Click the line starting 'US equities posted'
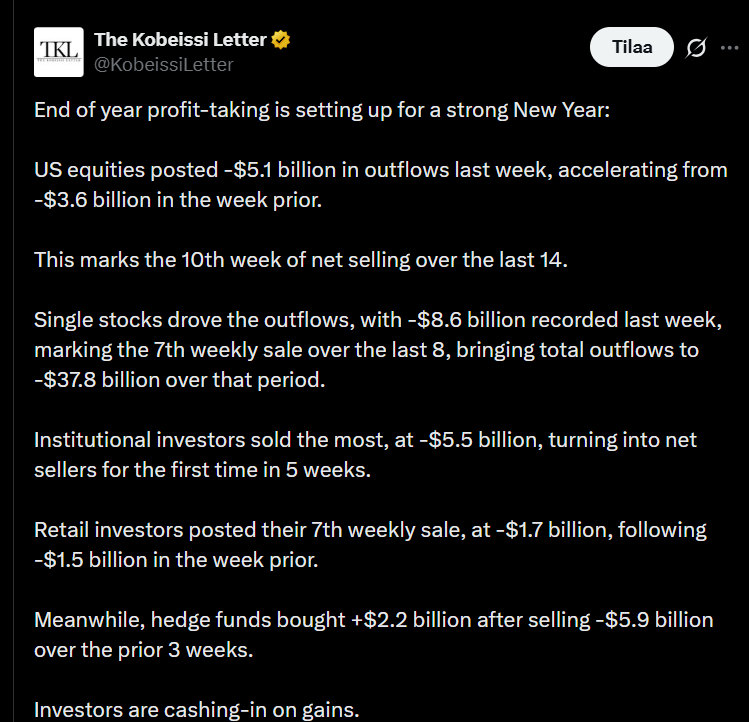This screenshot has height=722, width=749. click(x=380, y=170)
